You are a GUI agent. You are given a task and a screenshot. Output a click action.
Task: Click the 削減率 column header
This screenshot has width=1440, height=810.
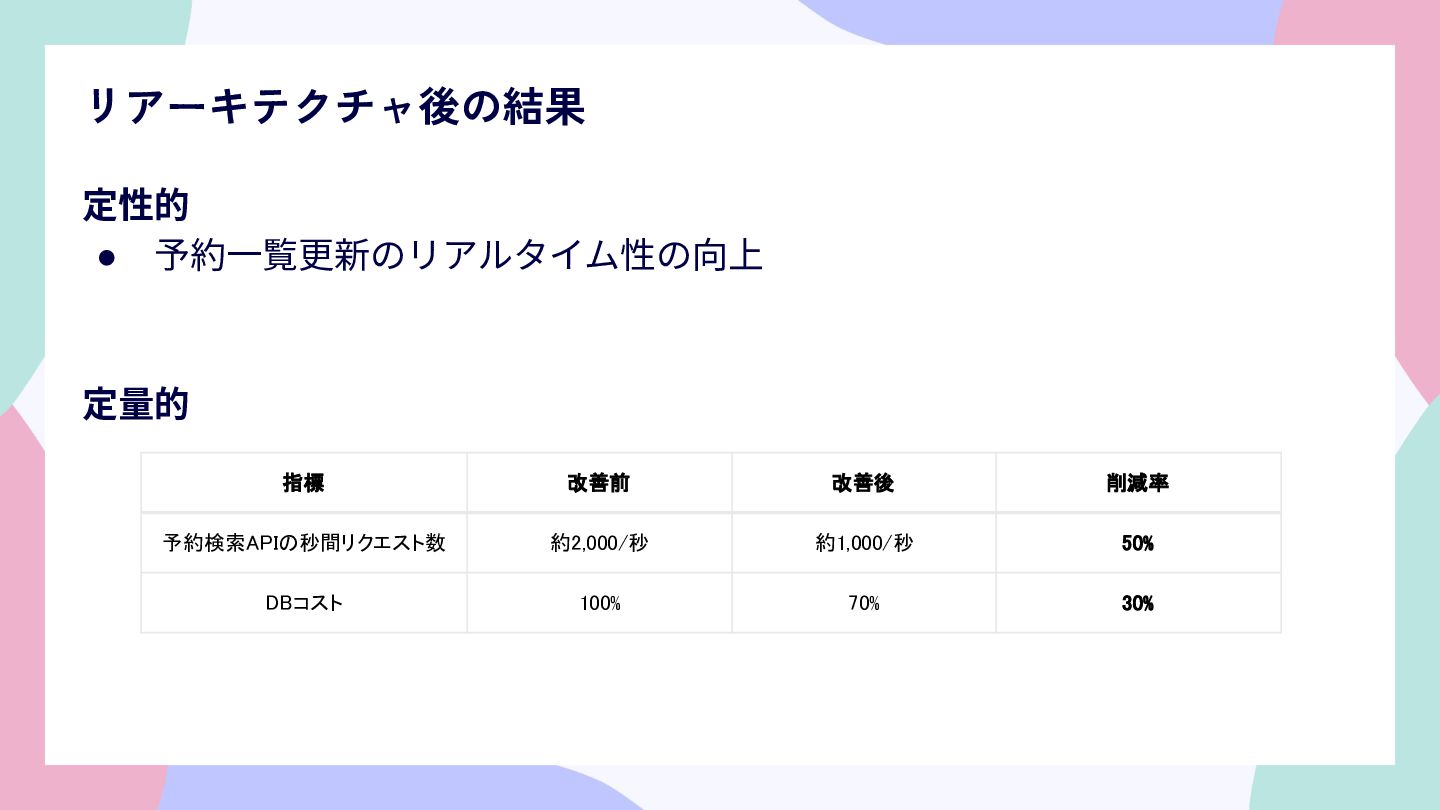1138,483
